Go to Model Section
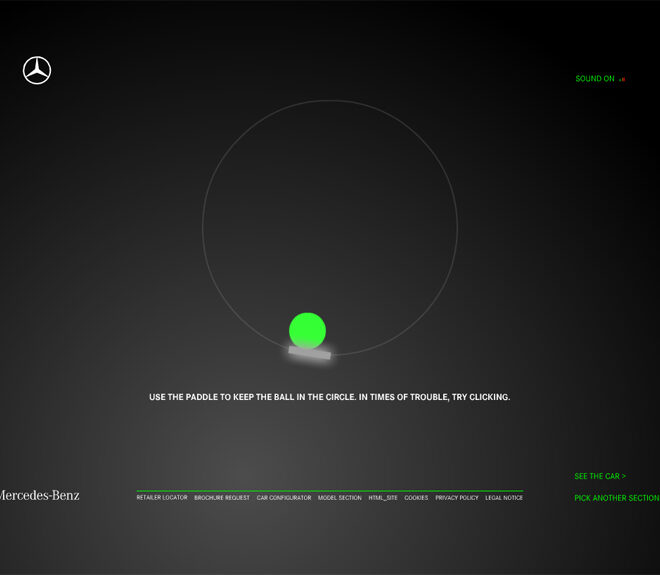Screen dimensions: 660x575 340,498
